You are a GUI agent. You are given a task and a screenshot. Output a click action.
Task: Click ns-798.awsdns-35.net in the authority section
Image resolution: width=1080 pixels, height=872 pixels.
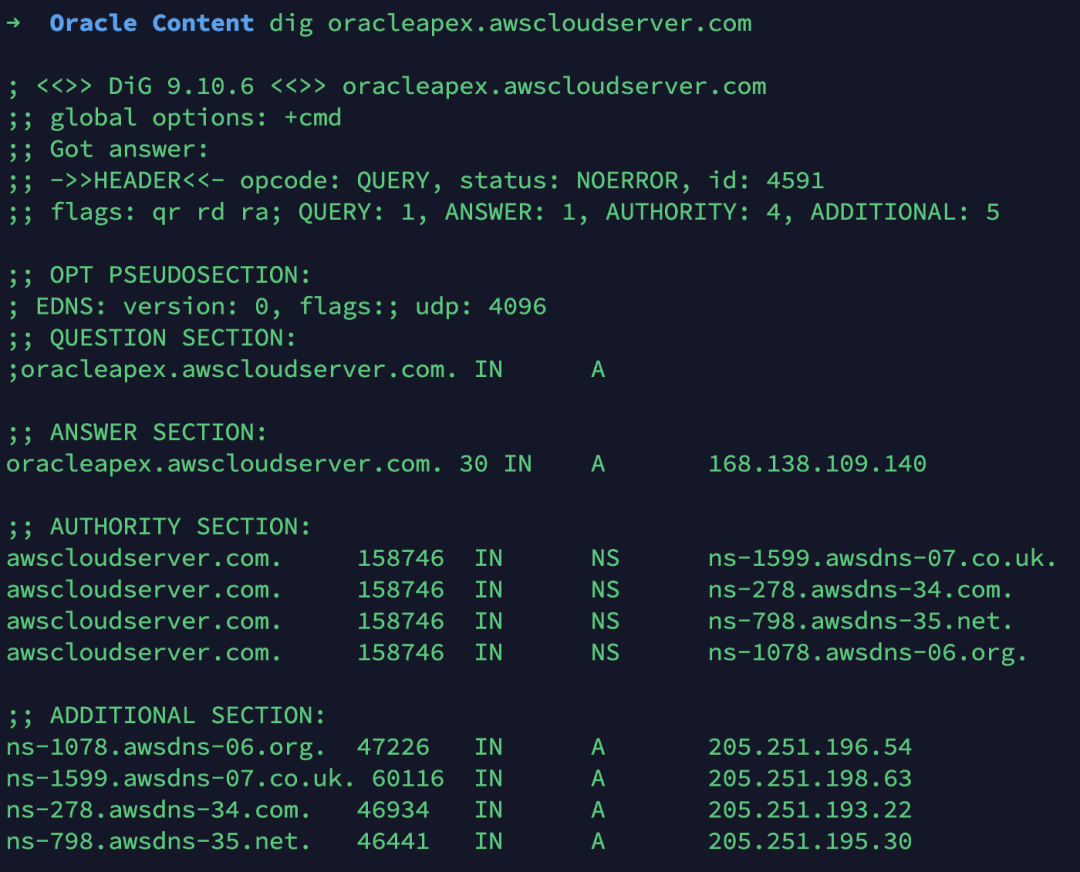click(x=860, y=621)
